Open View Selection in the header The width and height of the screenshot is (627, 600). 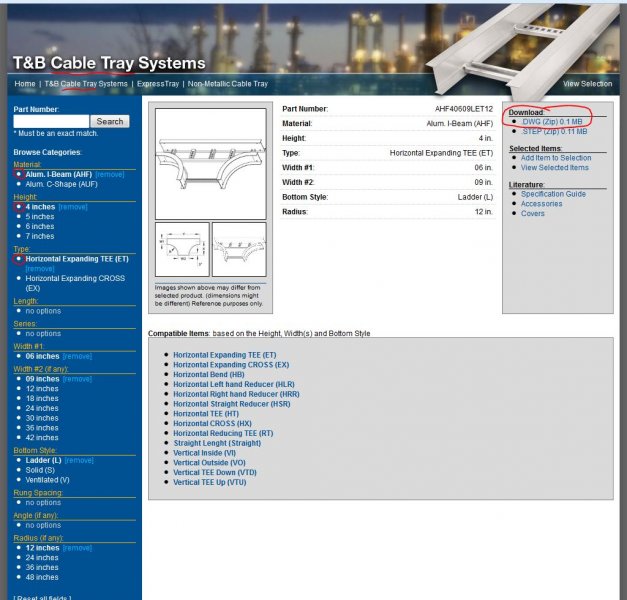(587, 84)
